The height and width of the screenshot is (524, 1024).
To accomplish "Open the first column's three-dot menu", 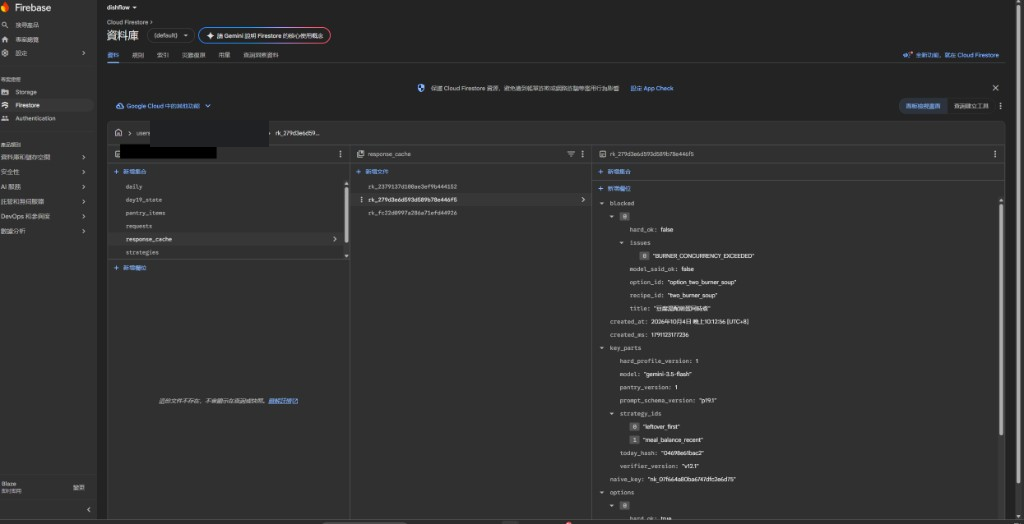I will 340,154.
